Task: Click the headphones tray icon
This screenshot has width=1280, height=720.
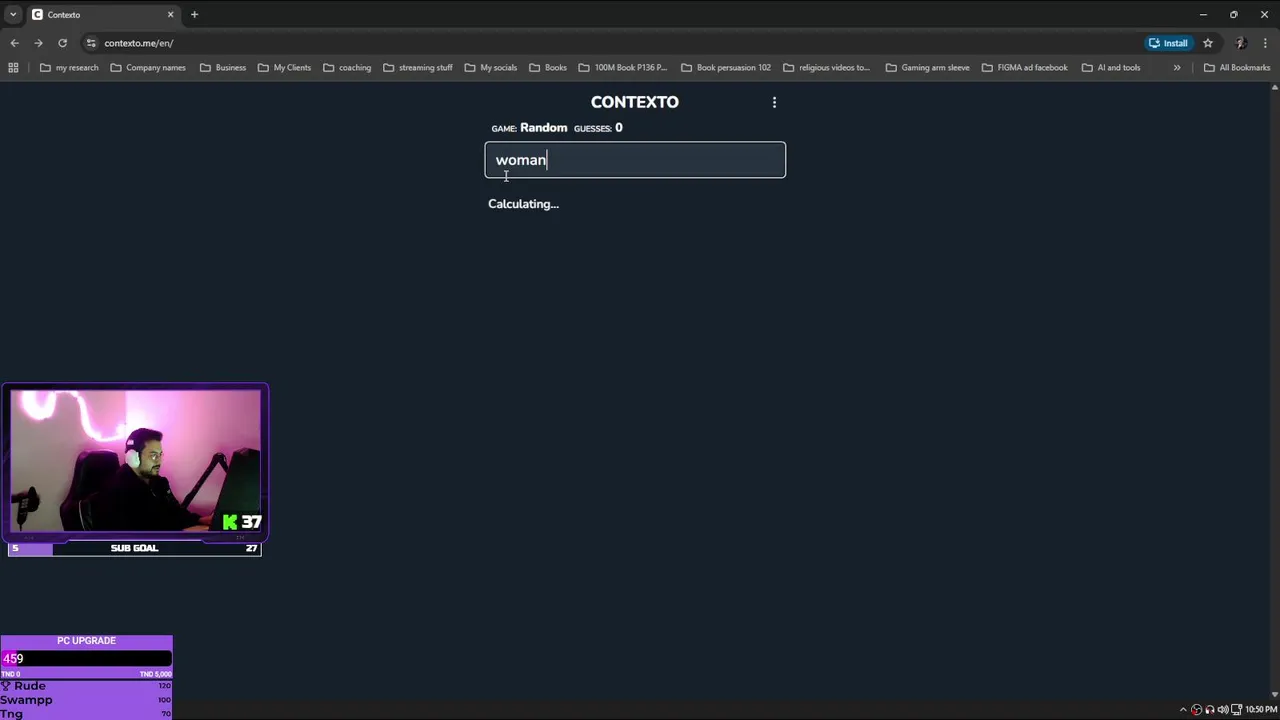Action: pyautogui.click(x=1210, y=709)
